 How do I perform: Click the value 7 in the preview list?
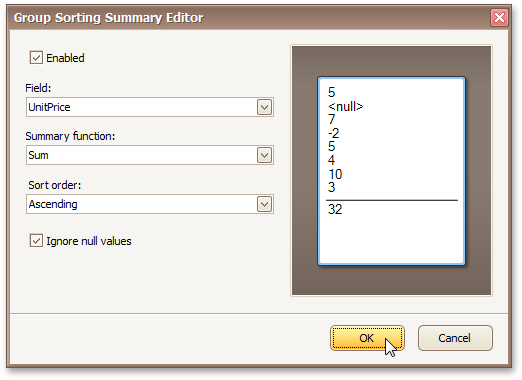pos(331,119)
